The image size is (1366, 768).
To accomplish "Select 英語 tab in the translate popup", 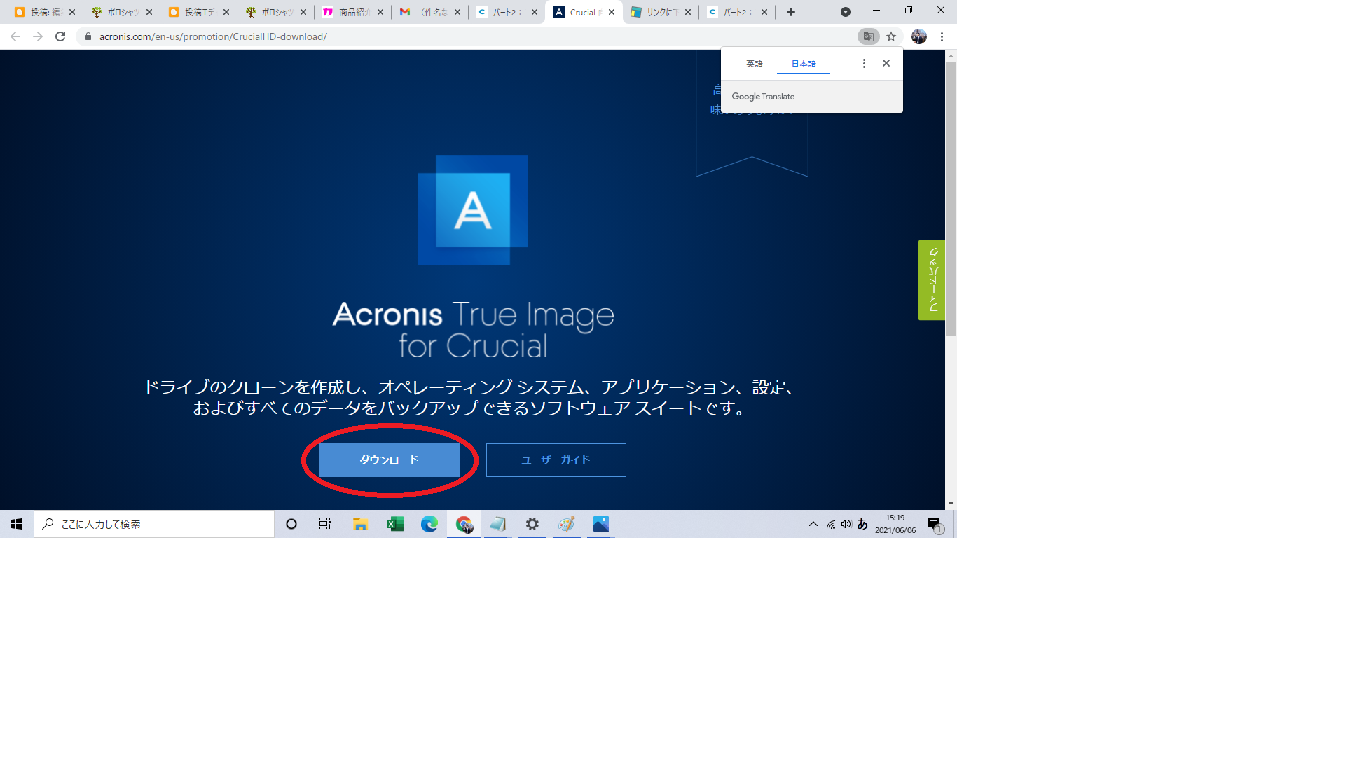I will (x=754, y=63).
